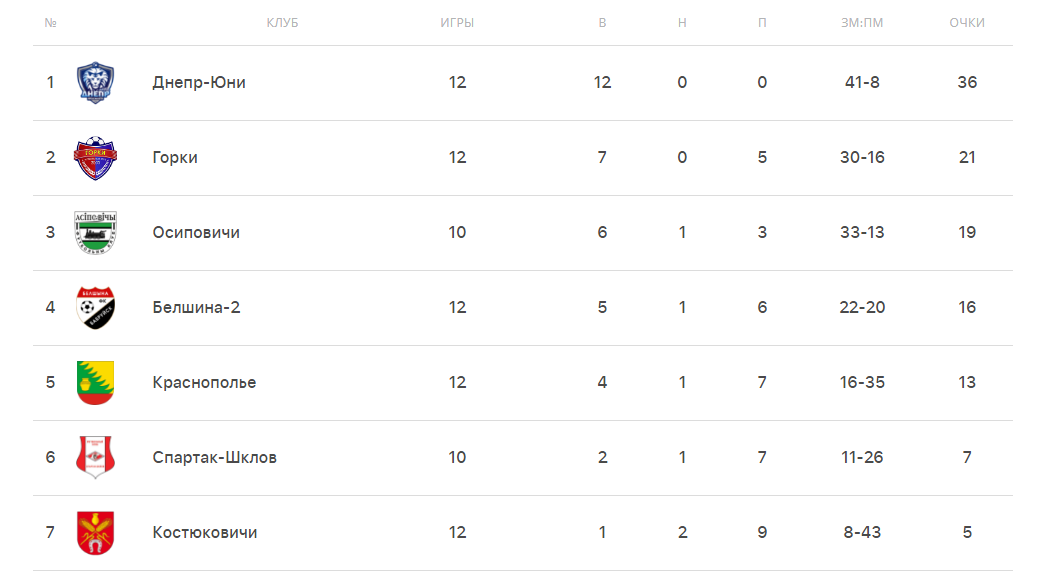Select the Краснополье green-yellow coat of arms
The height and width of the screenshot is (585, 1037).
95,383
